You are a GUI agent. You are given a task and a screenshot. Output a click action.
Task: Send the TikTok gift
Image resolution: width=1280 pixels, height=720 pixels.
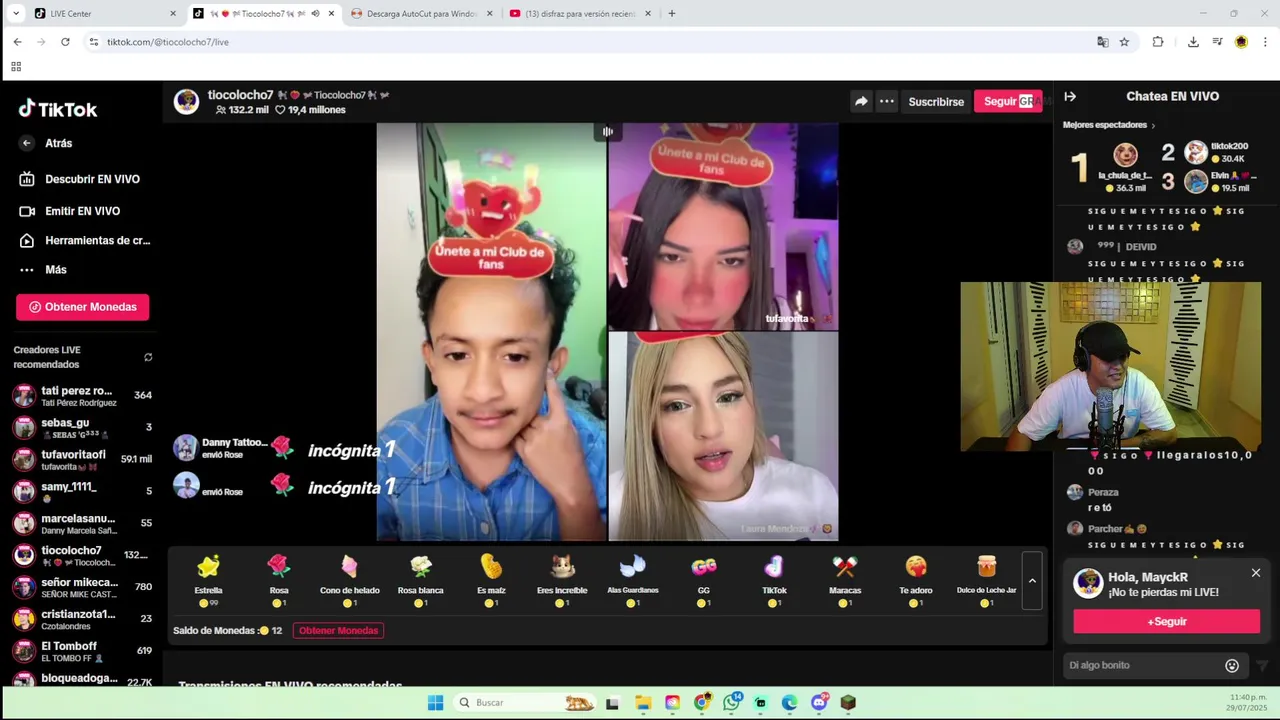pyautogui.click(x=774, y=581)
